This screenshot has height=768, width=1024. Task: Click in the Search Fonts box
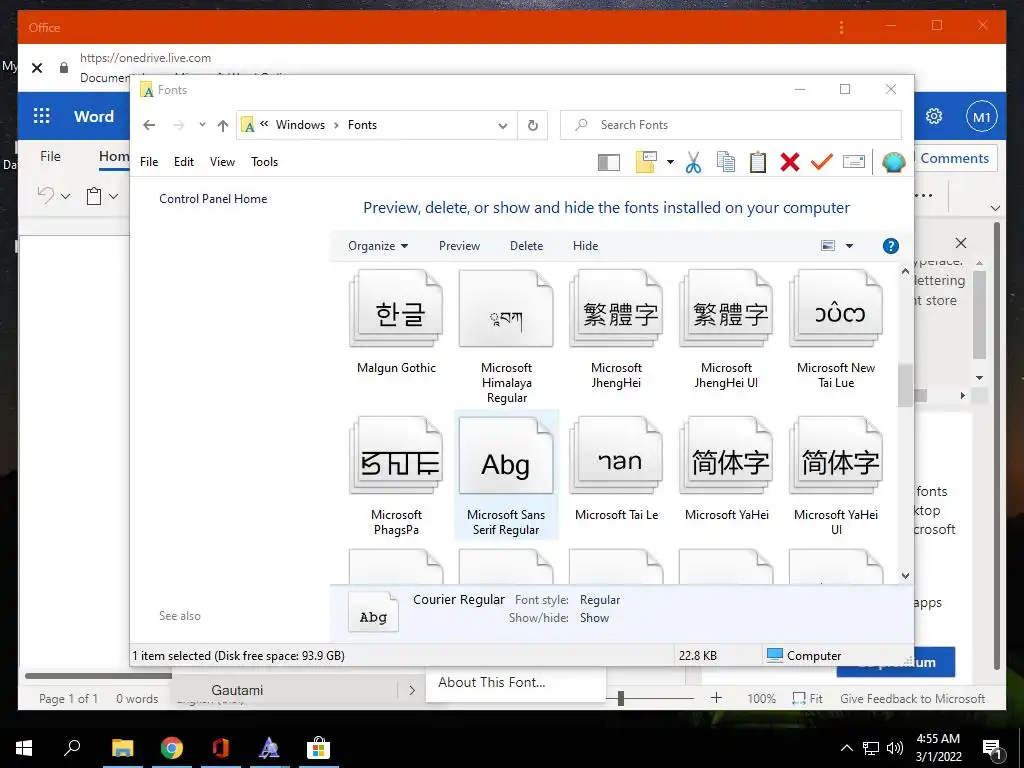click(x=731, y=125)
